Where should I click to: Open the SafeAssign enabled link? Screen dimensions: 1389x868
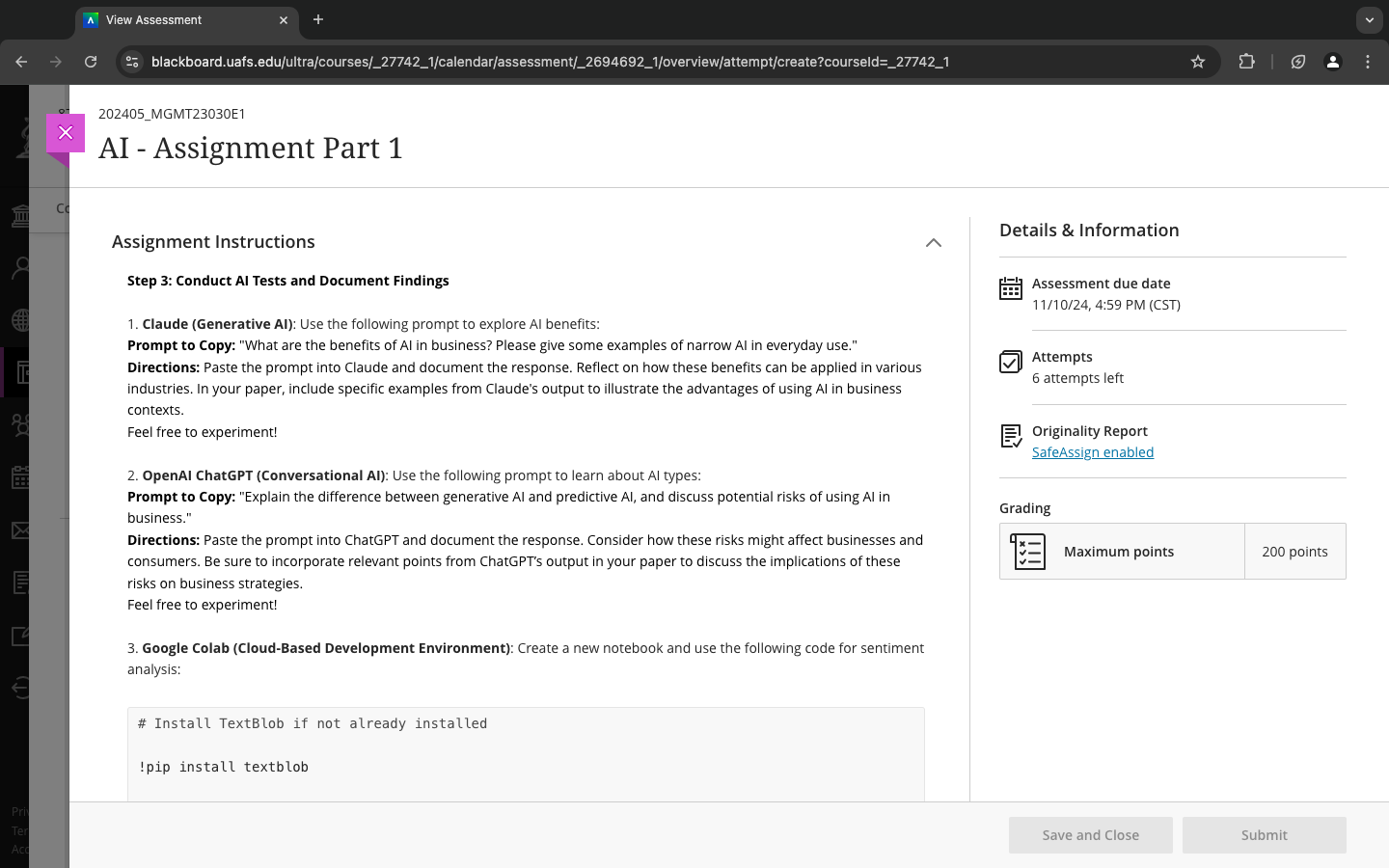[x=1093, y=452]
